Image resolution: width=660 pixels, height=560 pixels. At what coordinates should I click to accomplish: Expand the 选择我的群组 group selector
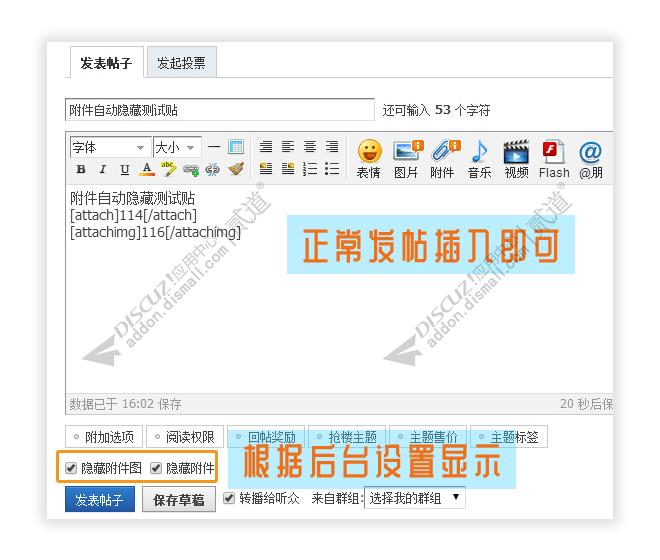point(415,498)
